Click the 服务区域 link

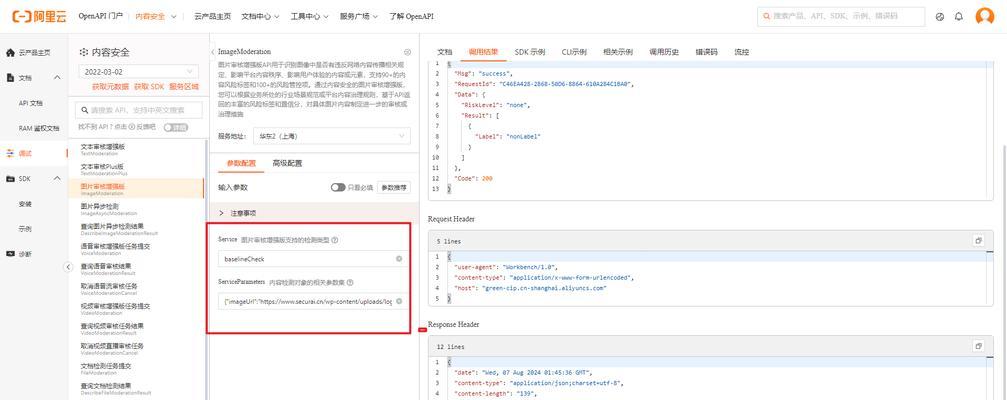click(x=184, y=86)
